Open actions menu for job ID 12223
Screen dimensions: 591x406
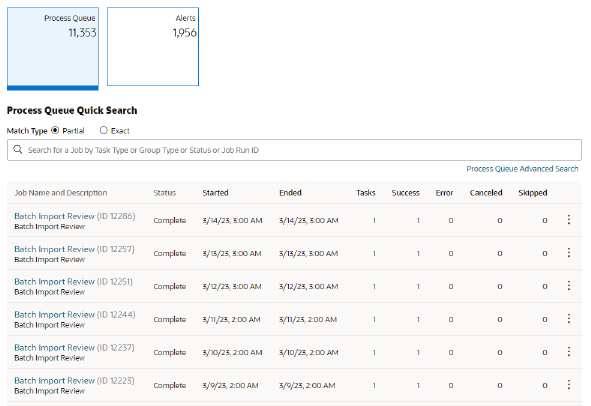[x=569, y=385]
